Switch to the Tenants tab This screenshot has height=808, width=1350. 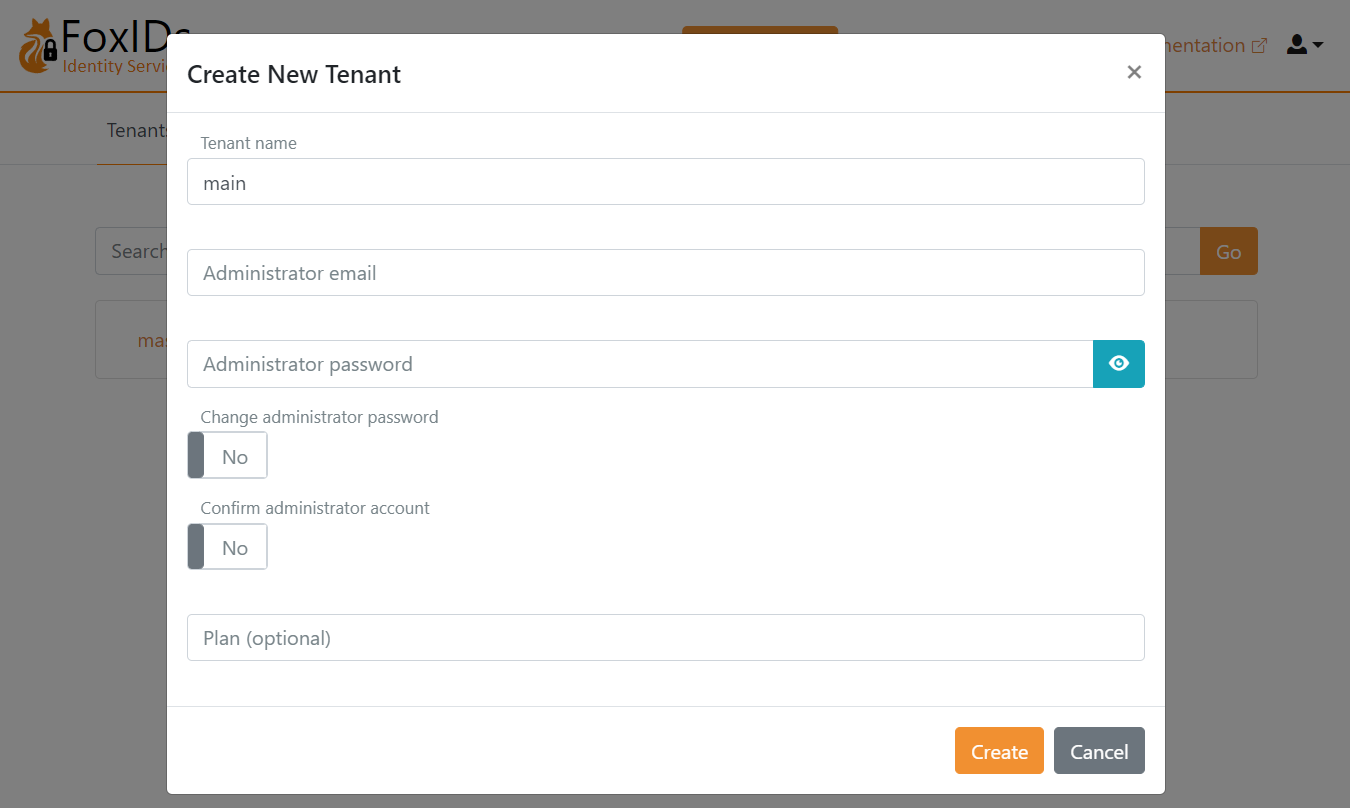(x=136, y=130)
